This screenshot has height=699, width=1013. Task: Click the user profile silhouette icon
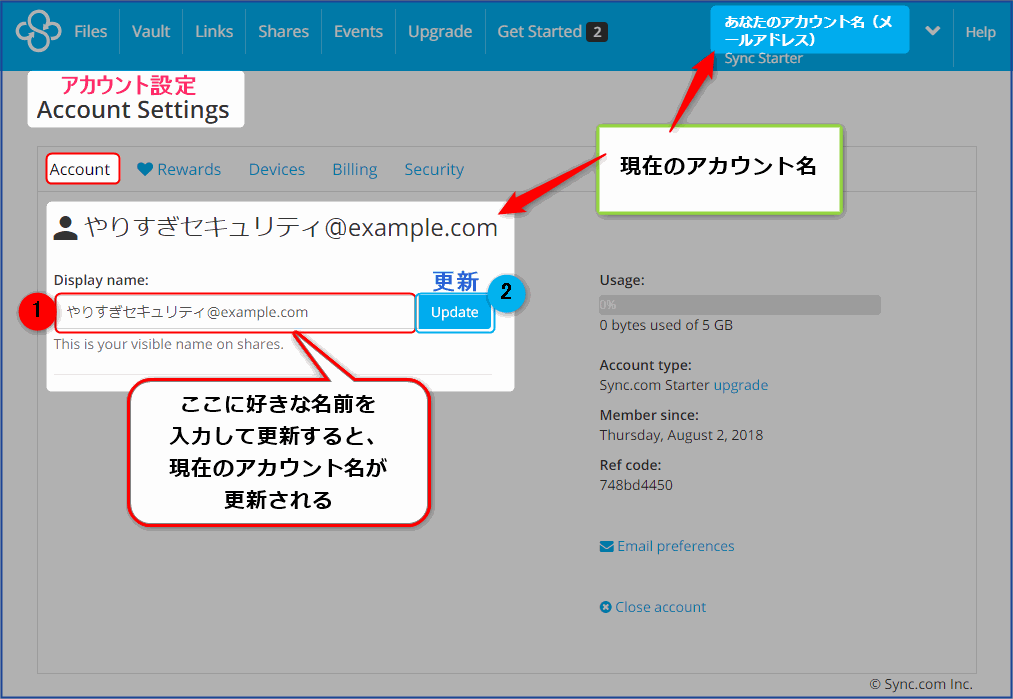click(65, 227)
